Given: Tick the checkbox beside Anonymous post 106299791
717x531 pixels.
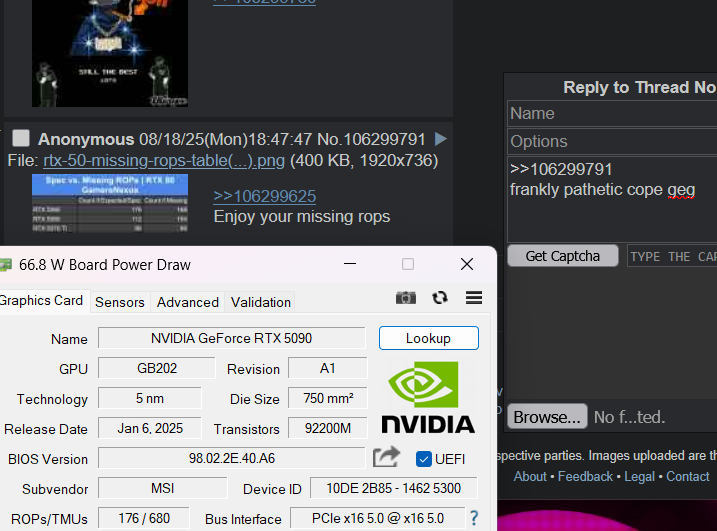Looking at the screenshot, I should coord(21,138).
